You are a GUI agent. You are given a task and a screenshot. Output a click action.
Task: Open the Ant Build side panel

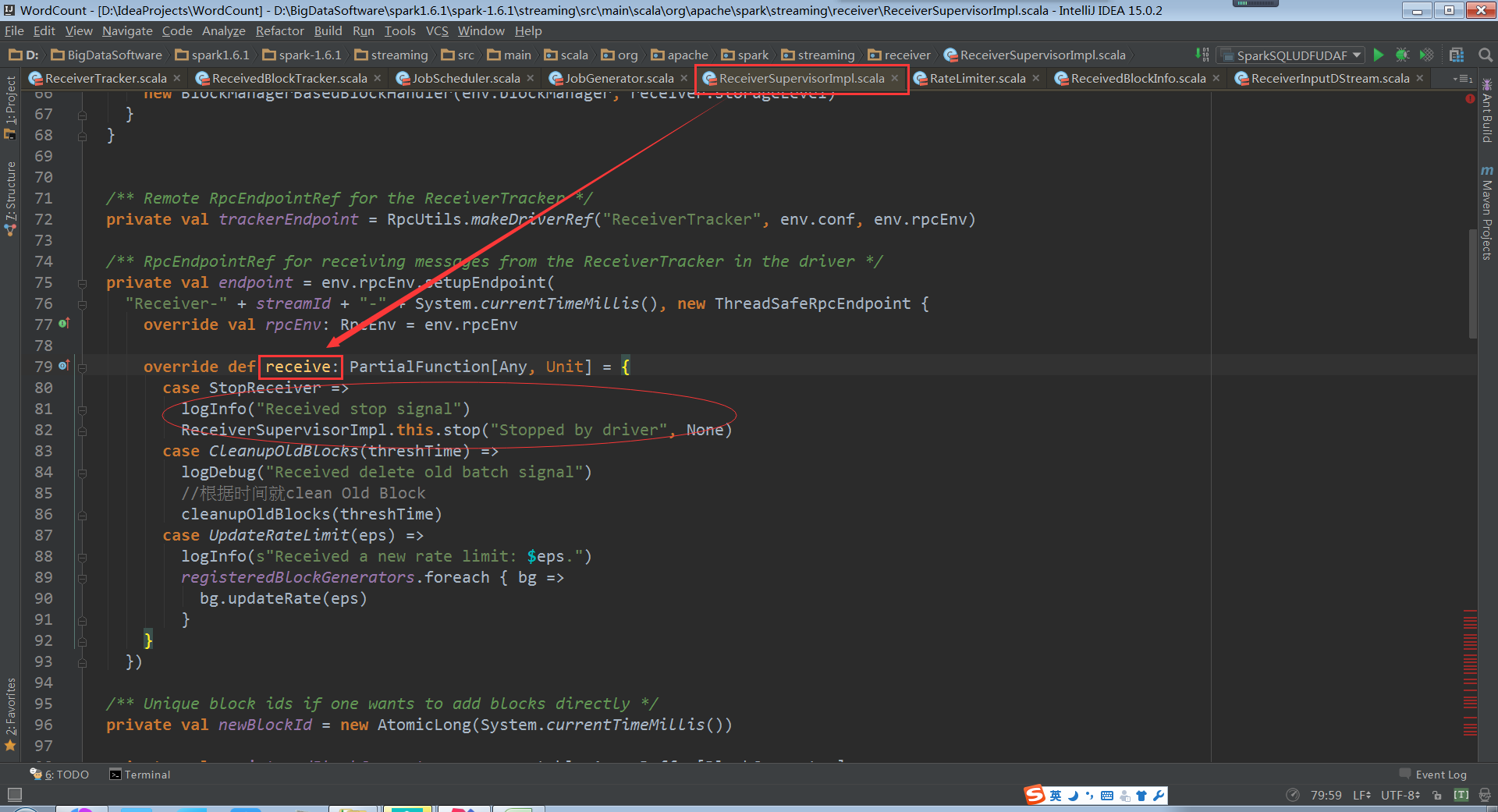1487,112
